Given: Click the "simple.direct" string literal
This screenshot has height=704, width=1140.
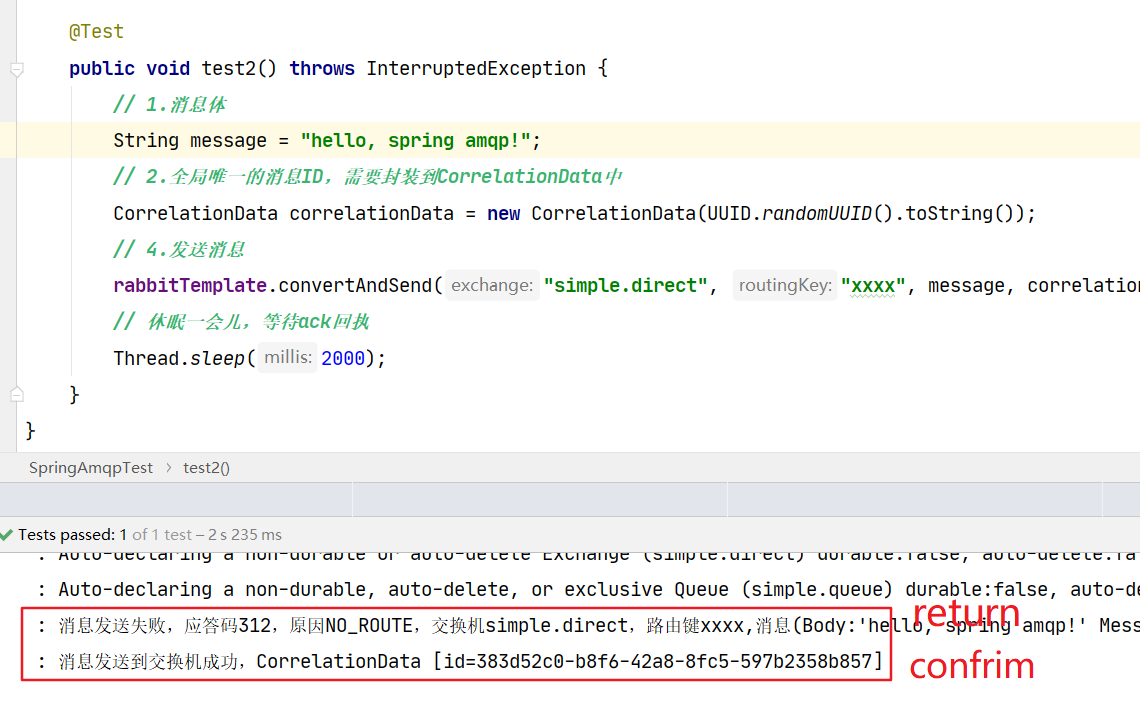Looking at the screenshot, I should [x=625, y=286].
